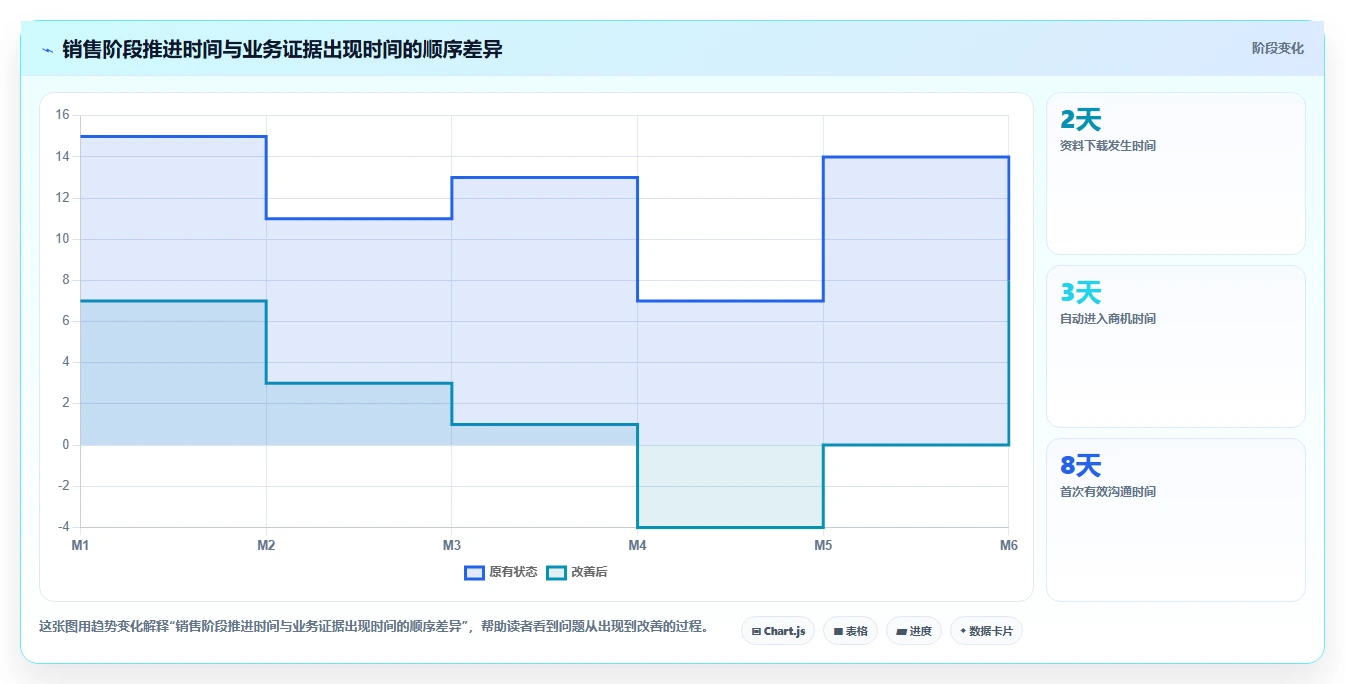1345x684 pixels.
Task: Click the M1 axis label
Action: tap(80, 545)
